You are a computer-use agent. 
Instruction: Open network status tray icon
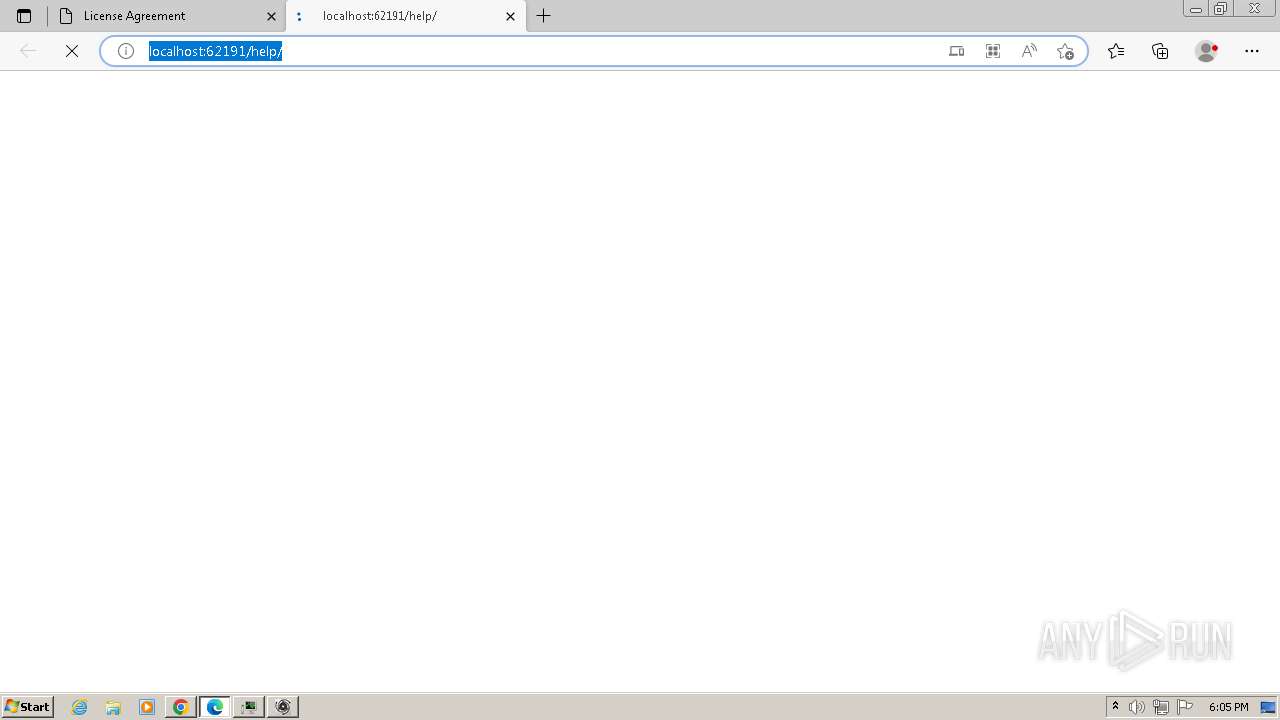tap(1161, 707)
